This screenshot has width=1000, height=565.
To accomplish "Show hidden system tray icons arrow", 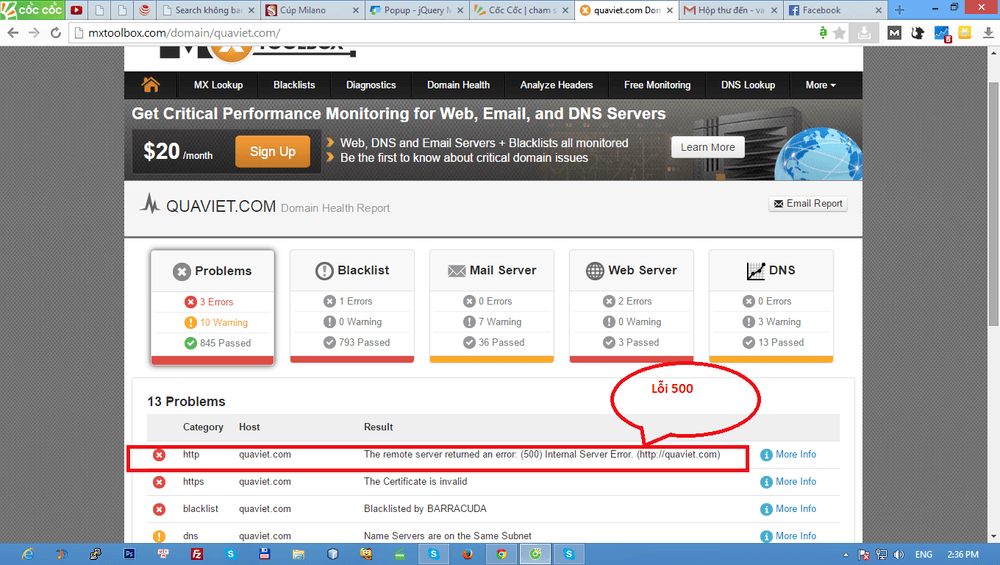I will (846, 555).
